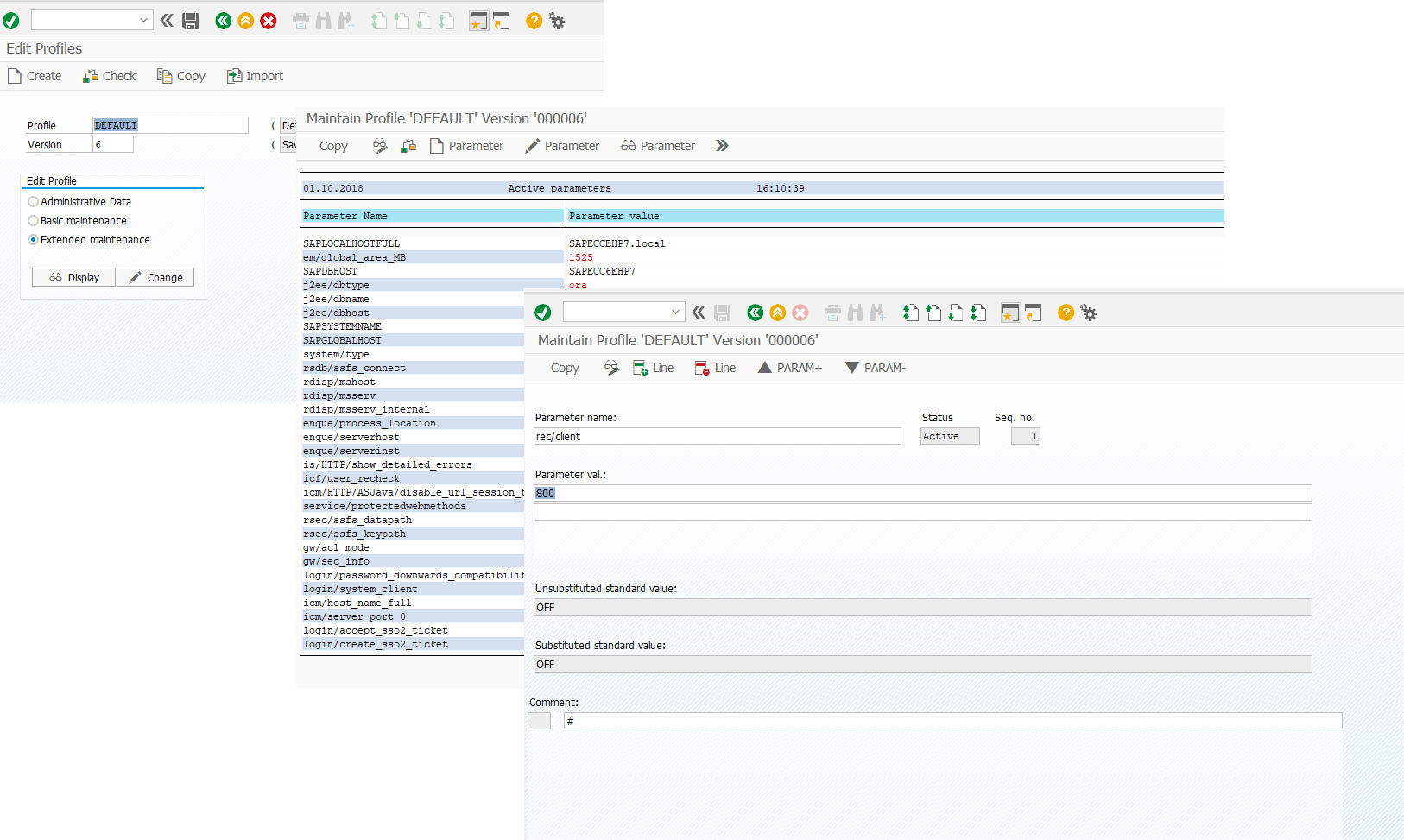This screenshot has height=840, width=1404.
Task: Click yellow Exit icon in rec/client parameter window
Action: pyautogui.click(x=778, y=313)
